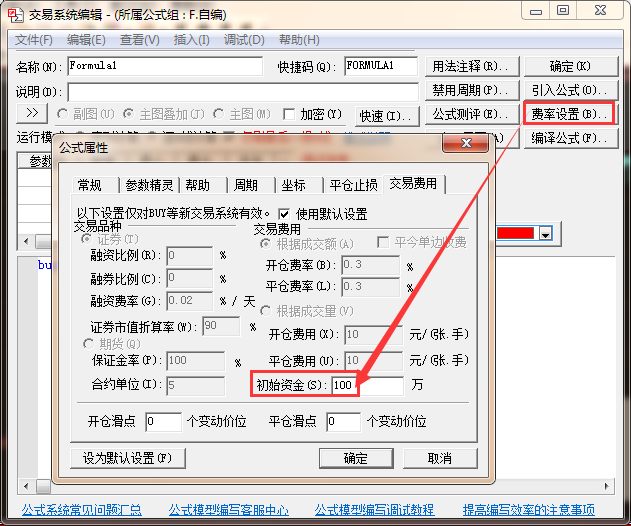Viewport: 631px width, 526px height.
Task: Click the 证券市值折算率(W) field
Action: (221, 326)
